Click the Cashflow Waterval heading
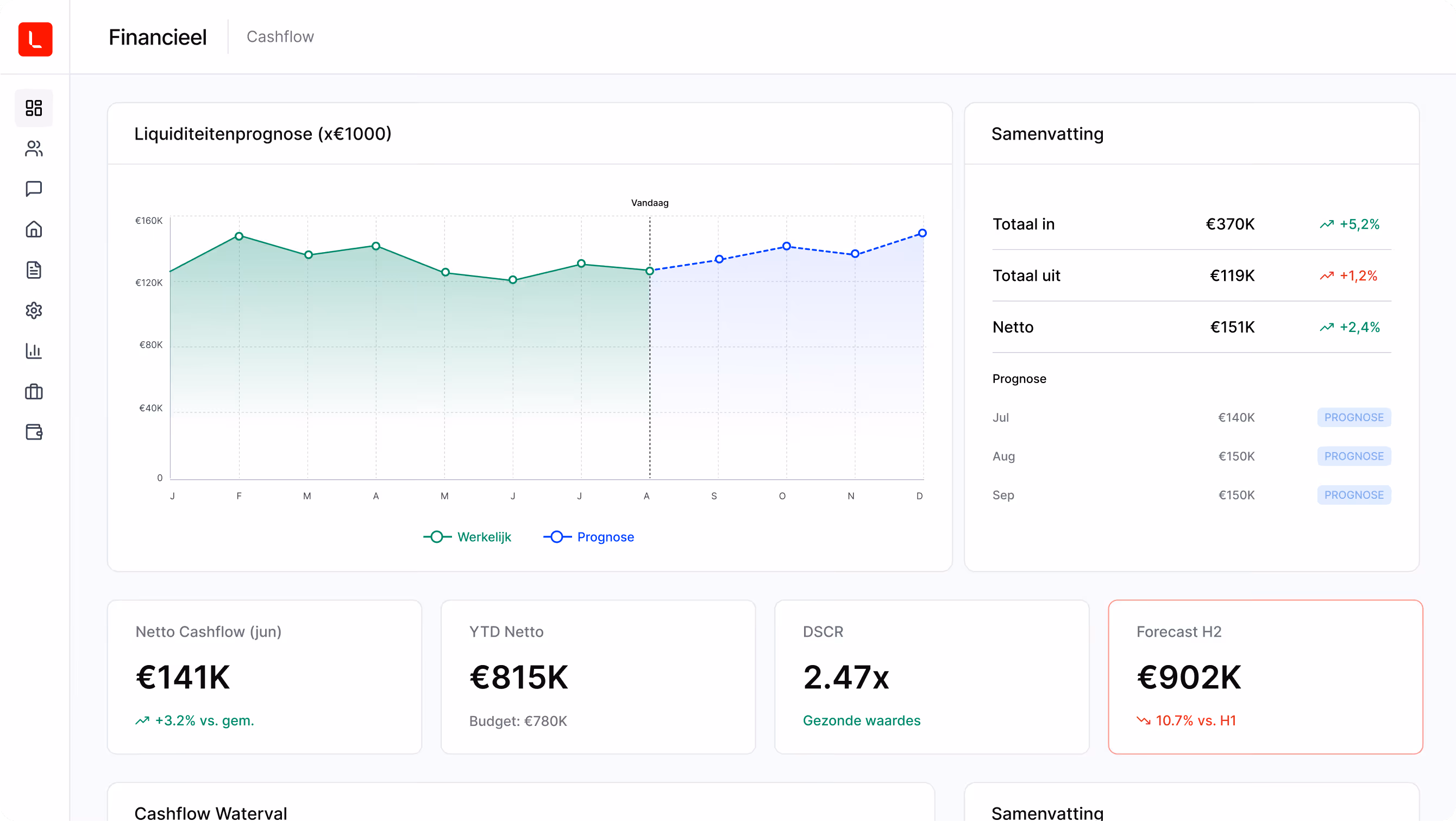This screenshot has width=1456, height=821. (x=211, y=813)
